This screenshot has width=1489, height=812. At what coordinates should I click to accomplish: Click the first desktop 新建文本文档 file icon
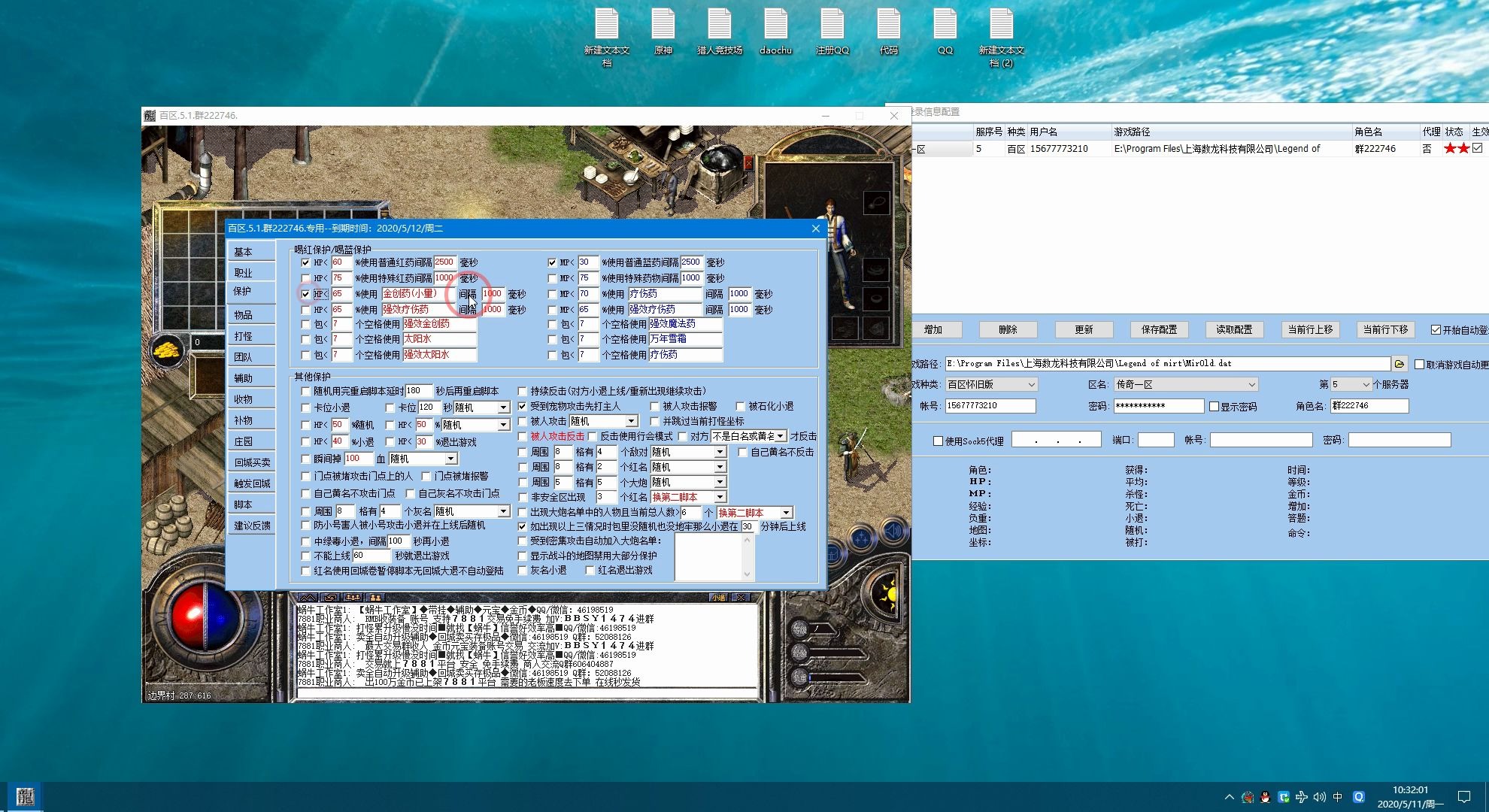click(606, 36)
